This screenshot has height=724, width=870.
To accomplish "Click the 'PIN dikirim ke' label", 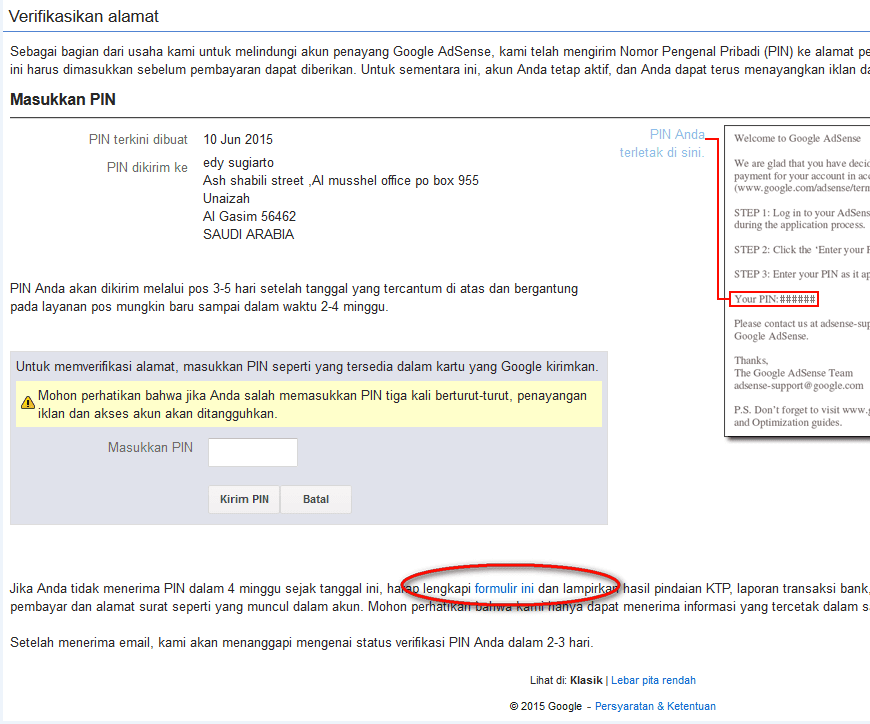I will (147, 168).
